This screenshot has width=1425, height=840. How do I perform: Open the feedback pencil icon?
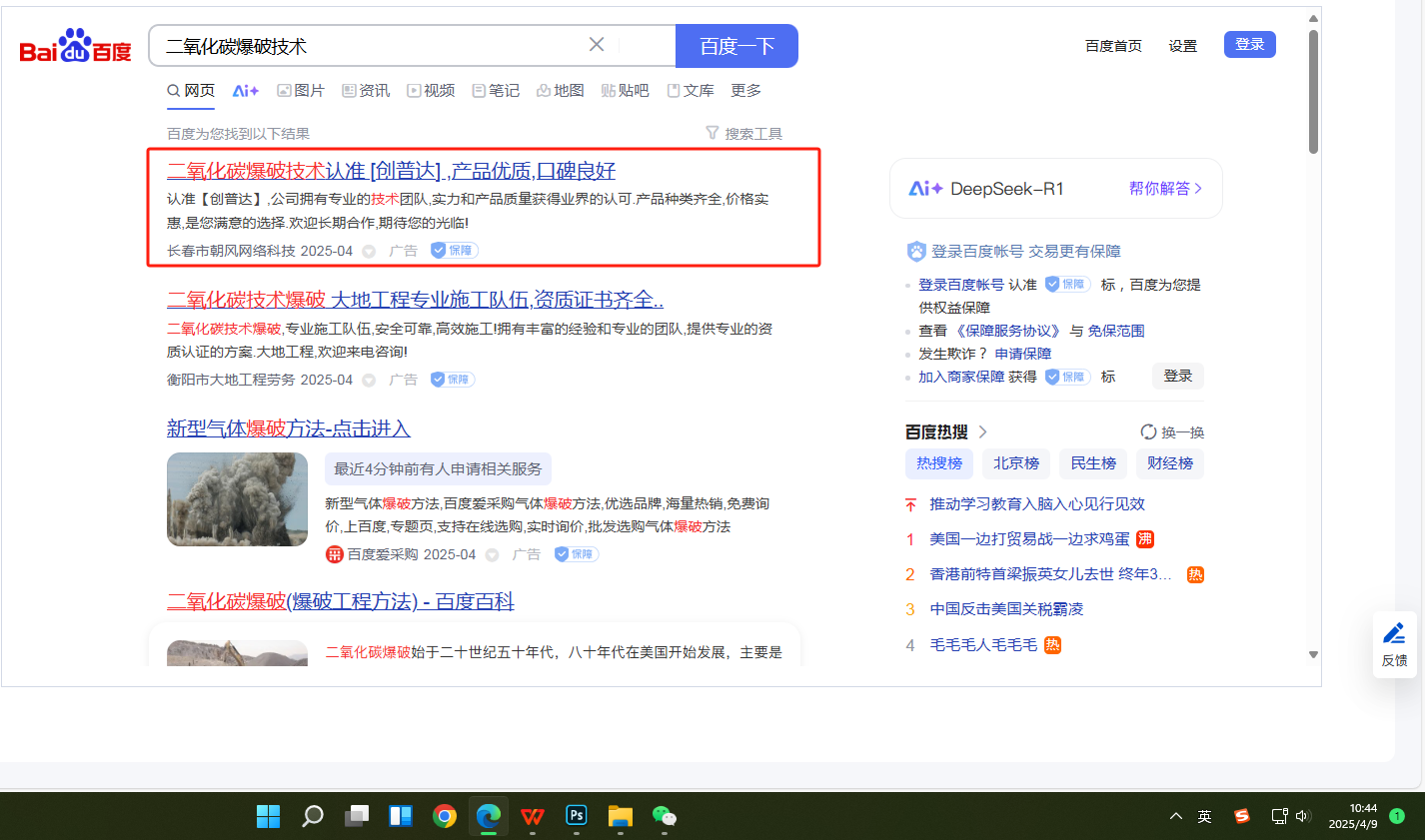(x=1394, y=633)
